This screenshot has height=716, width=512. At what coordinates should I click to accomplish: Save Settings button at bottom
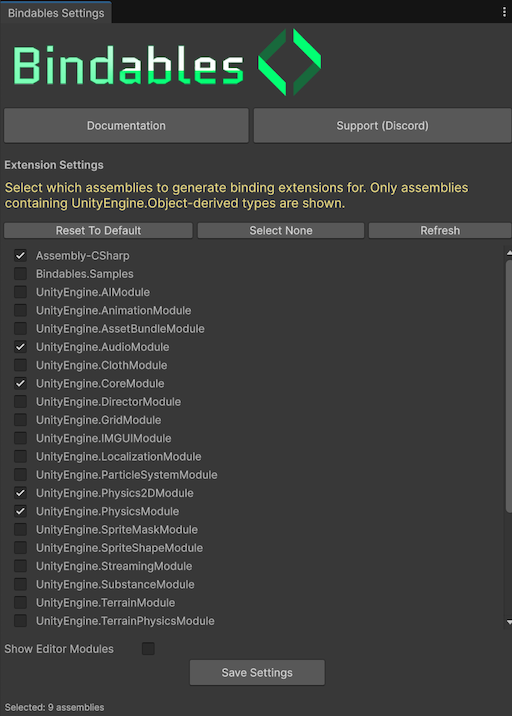pyautogui.click(x=257, y=673)
